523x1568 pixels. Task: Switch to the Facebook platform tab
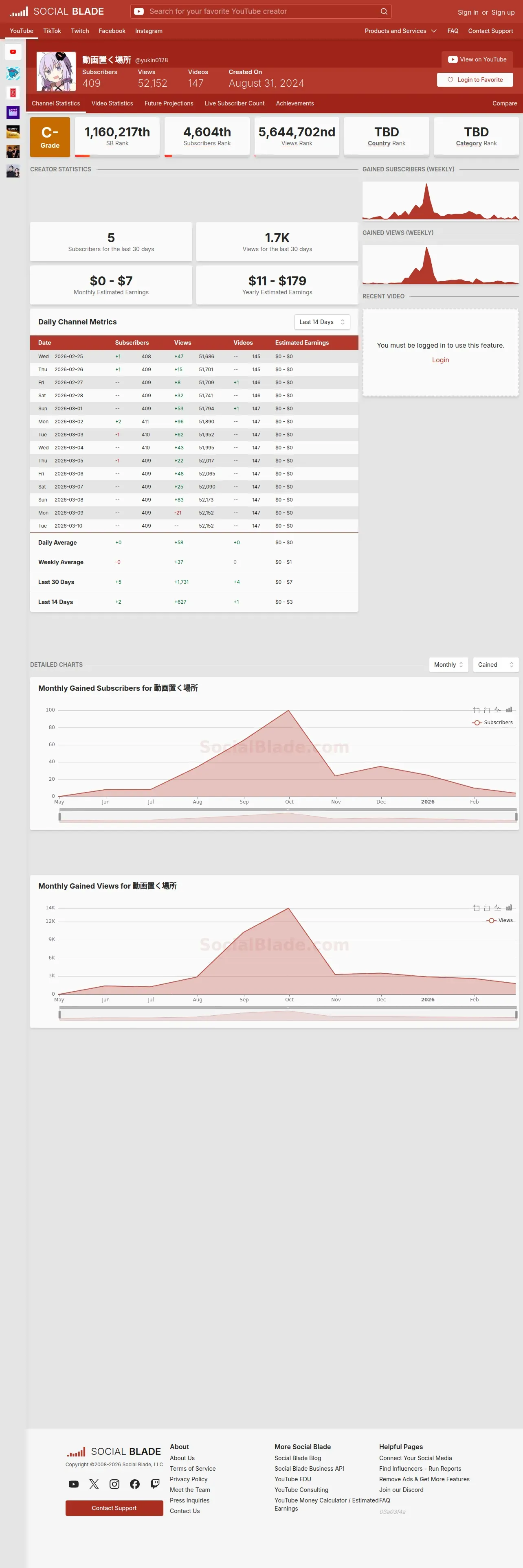(112, 31)
